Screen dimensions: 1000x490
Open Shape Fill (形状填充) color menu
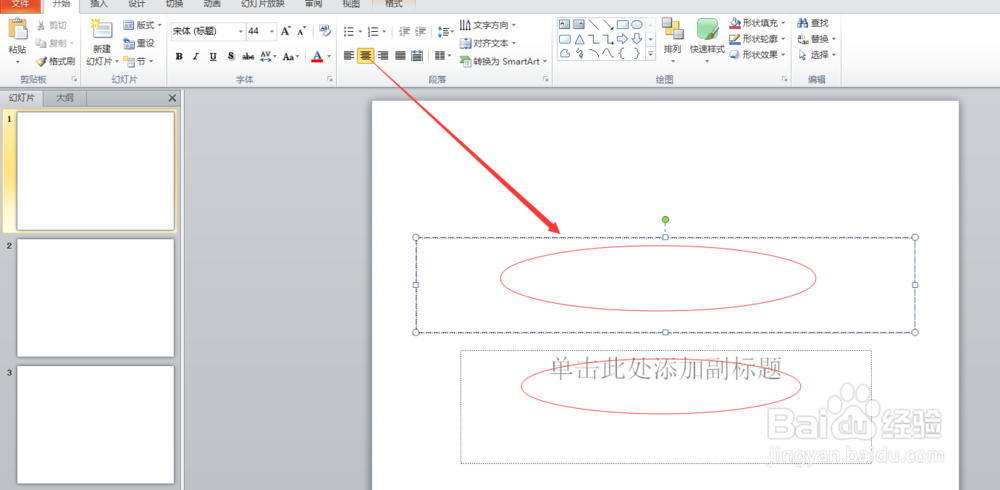click(x=758, y=23)
